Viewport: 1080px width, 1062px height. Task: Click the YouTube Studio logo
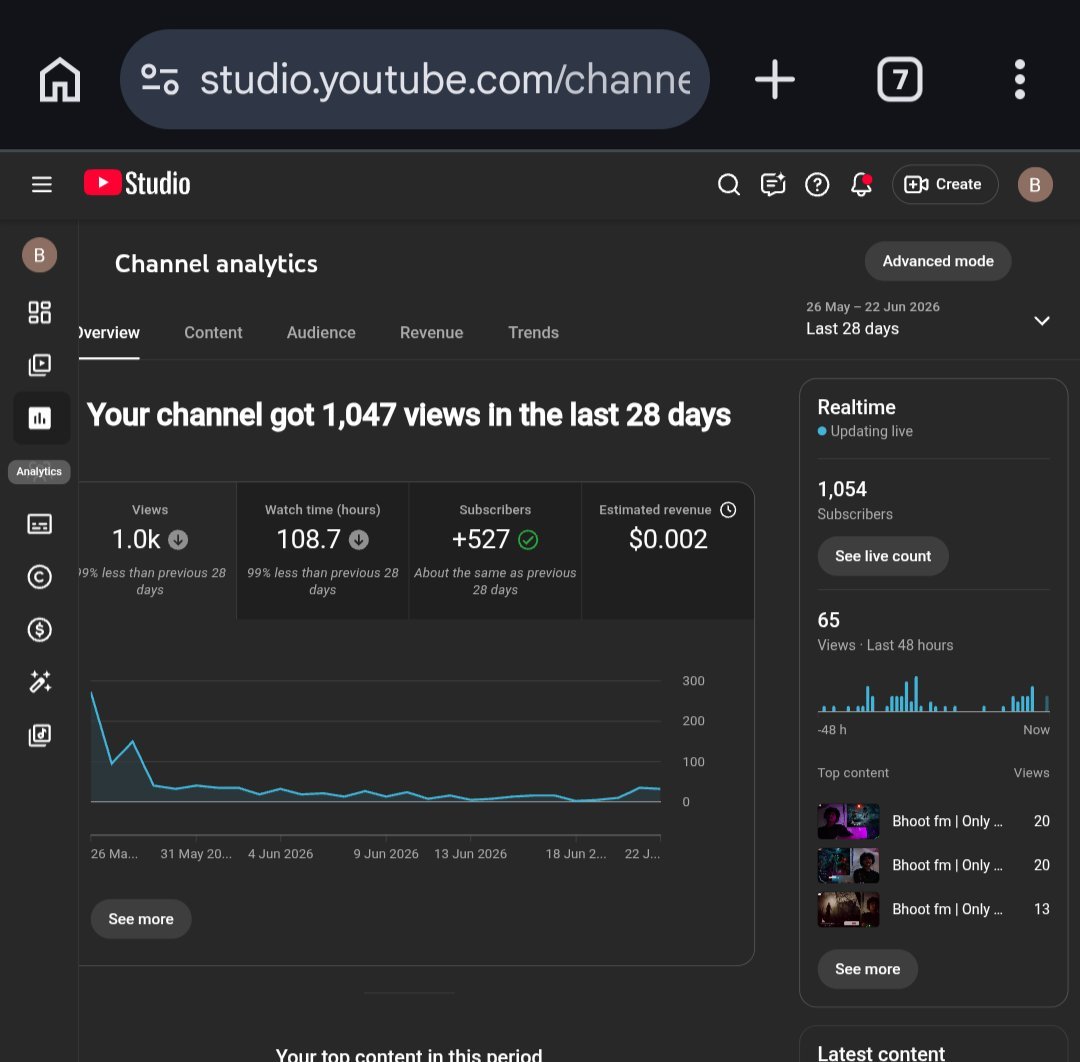(x=137, y=184)
